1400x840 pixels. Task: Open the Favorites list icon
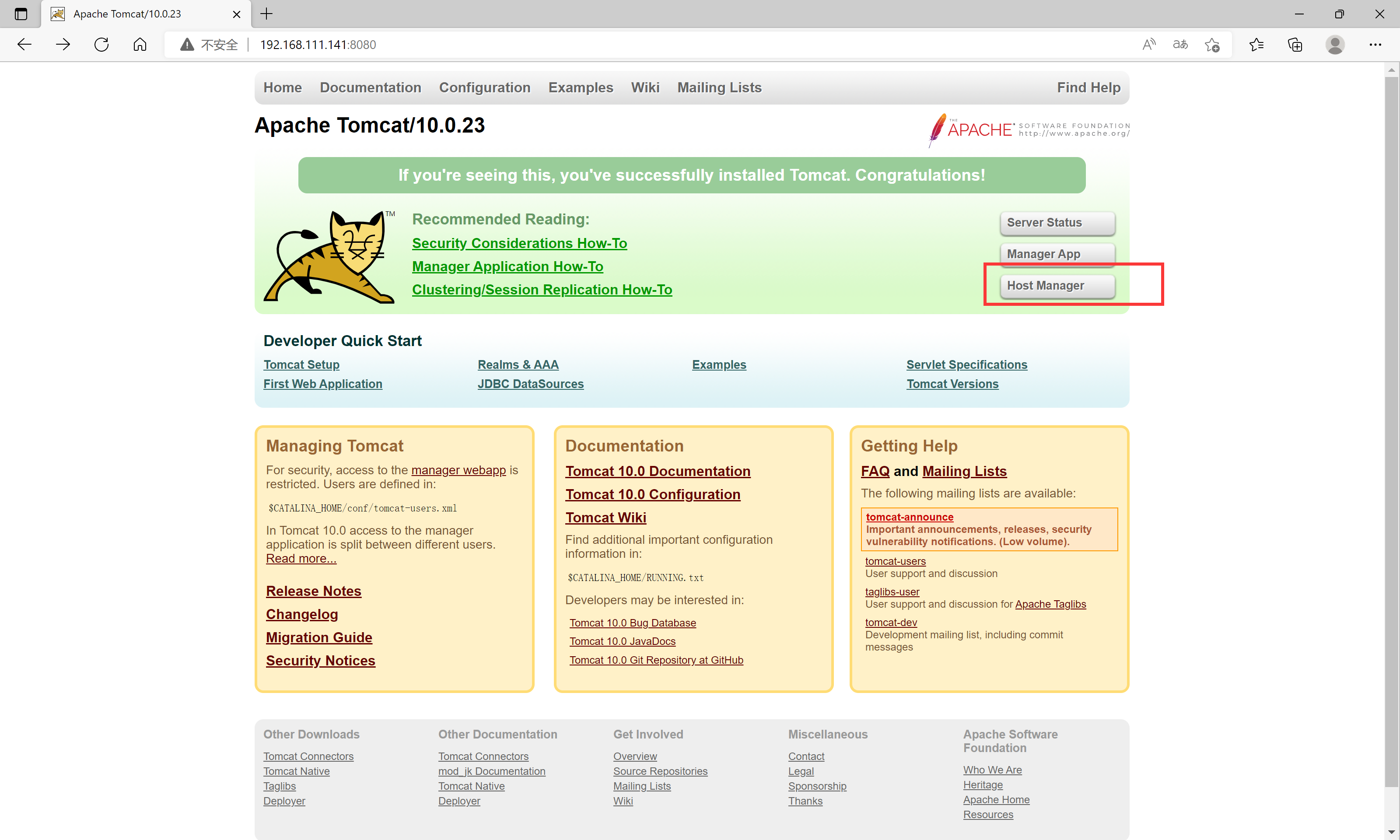coord(1256,45)
